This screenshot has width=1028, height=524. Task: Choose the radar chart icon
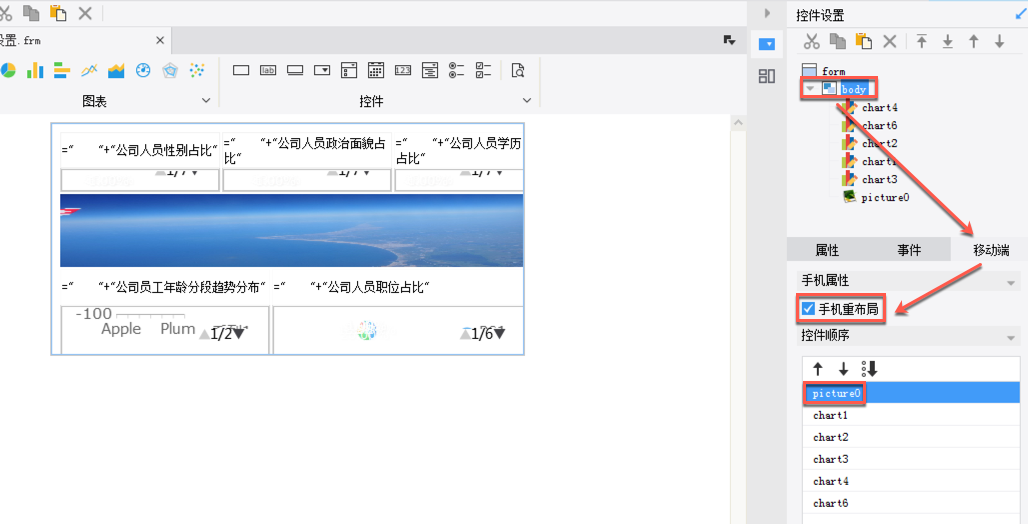170,70
